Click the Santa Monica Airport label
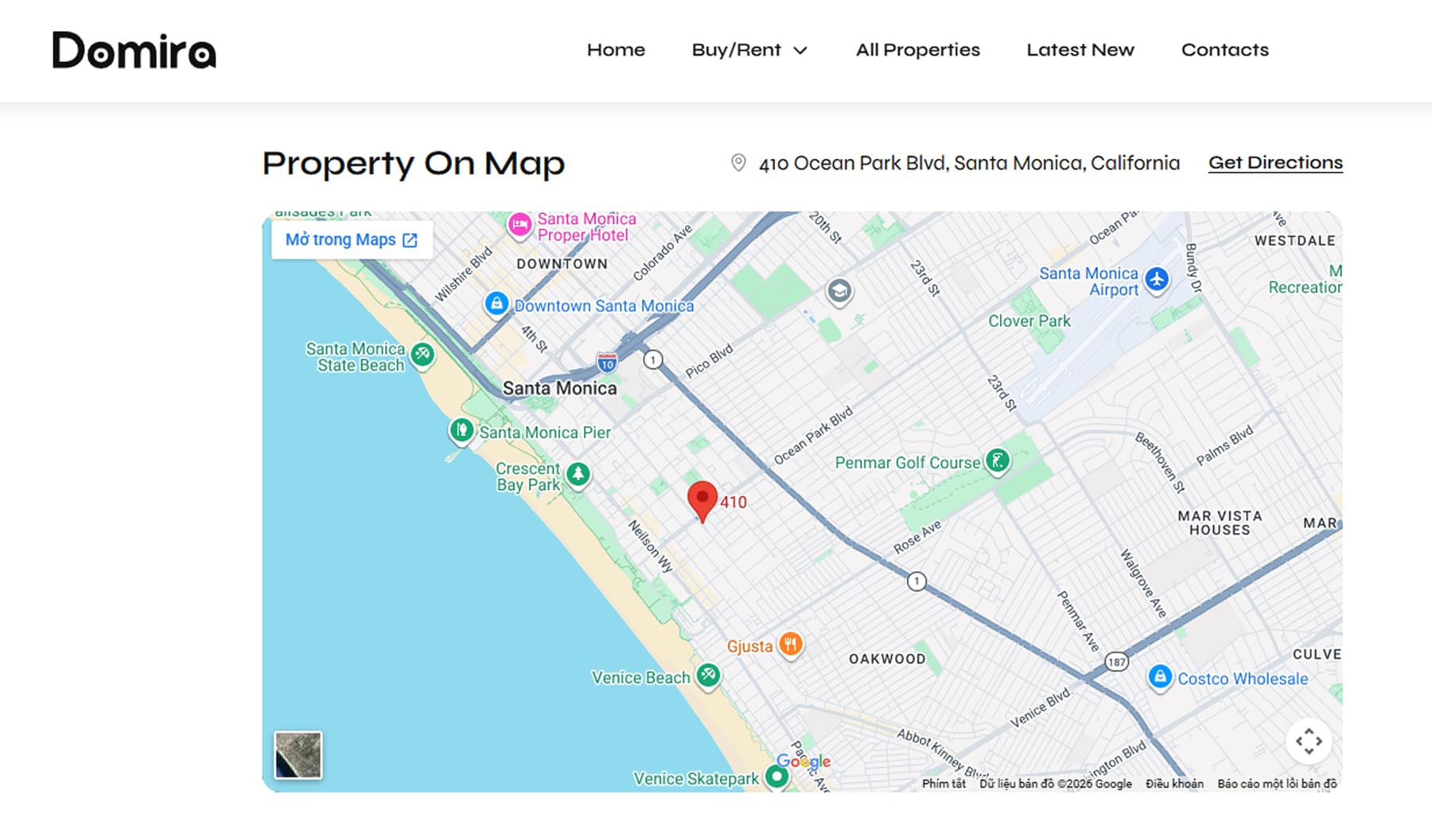 [1089, 282]
